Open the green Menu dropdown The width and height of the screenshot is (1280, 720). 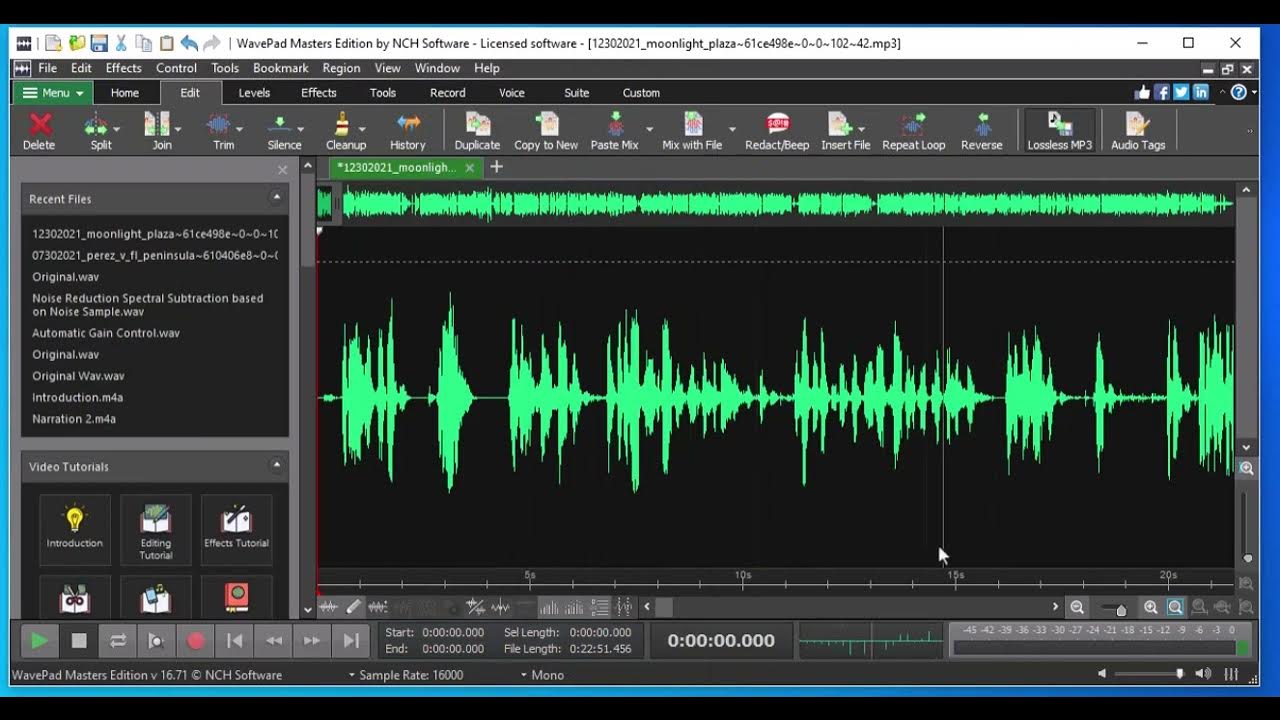point(52,92)
